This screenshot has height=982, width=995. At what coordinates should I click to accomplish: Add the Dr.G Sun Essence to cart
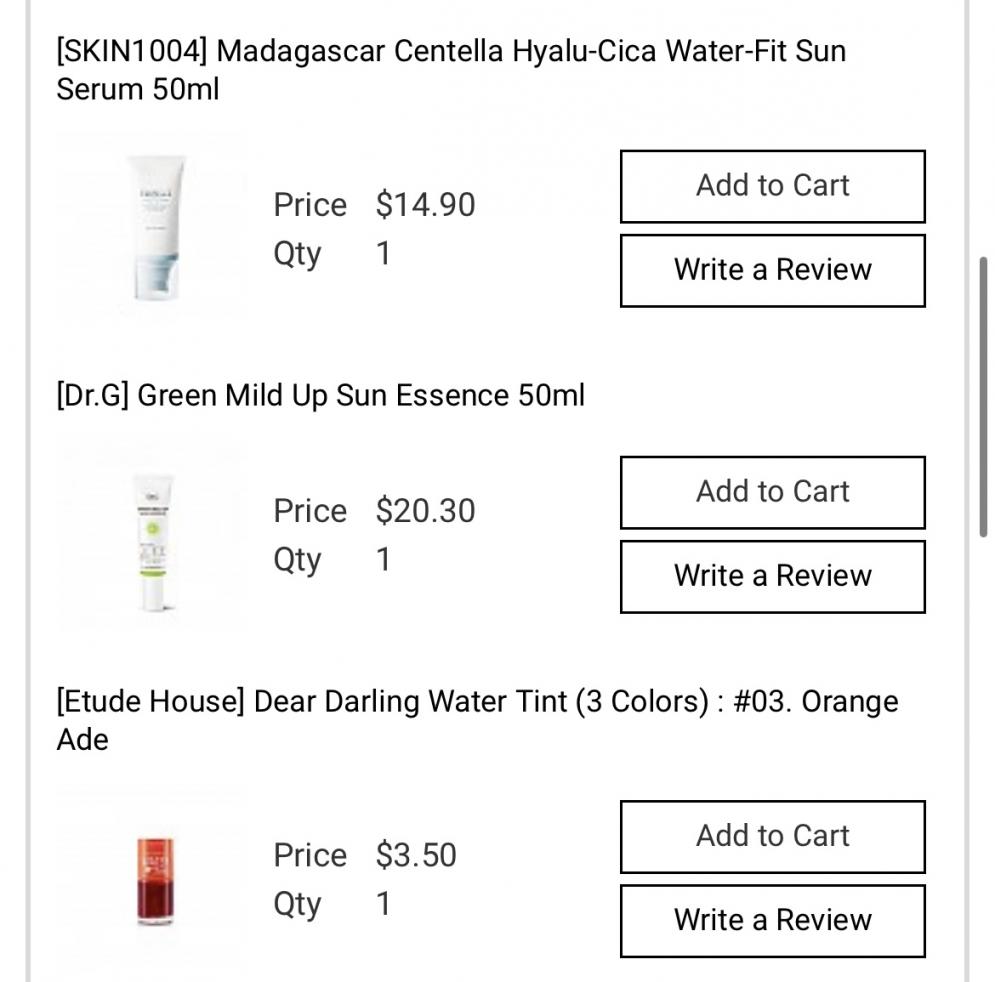click(x=773, y=491)
